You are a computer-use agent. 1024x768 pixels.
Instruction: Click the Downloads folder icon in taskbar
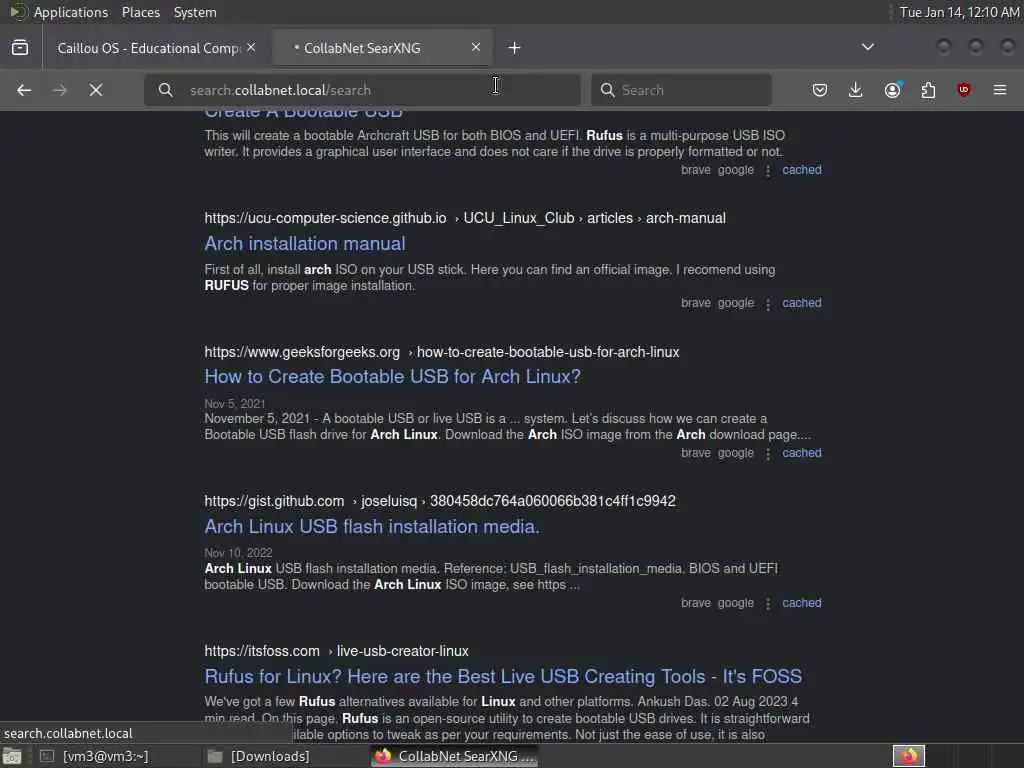pyautogui.click(x=215, y=756)
